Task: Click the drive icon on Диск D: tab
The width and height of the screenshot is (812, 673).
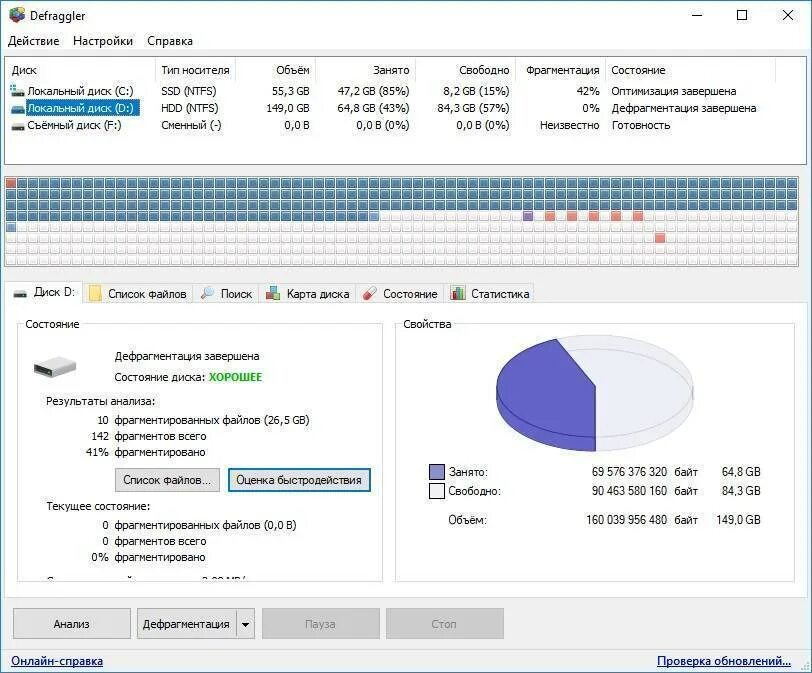Action: click(x=20, y=294)
